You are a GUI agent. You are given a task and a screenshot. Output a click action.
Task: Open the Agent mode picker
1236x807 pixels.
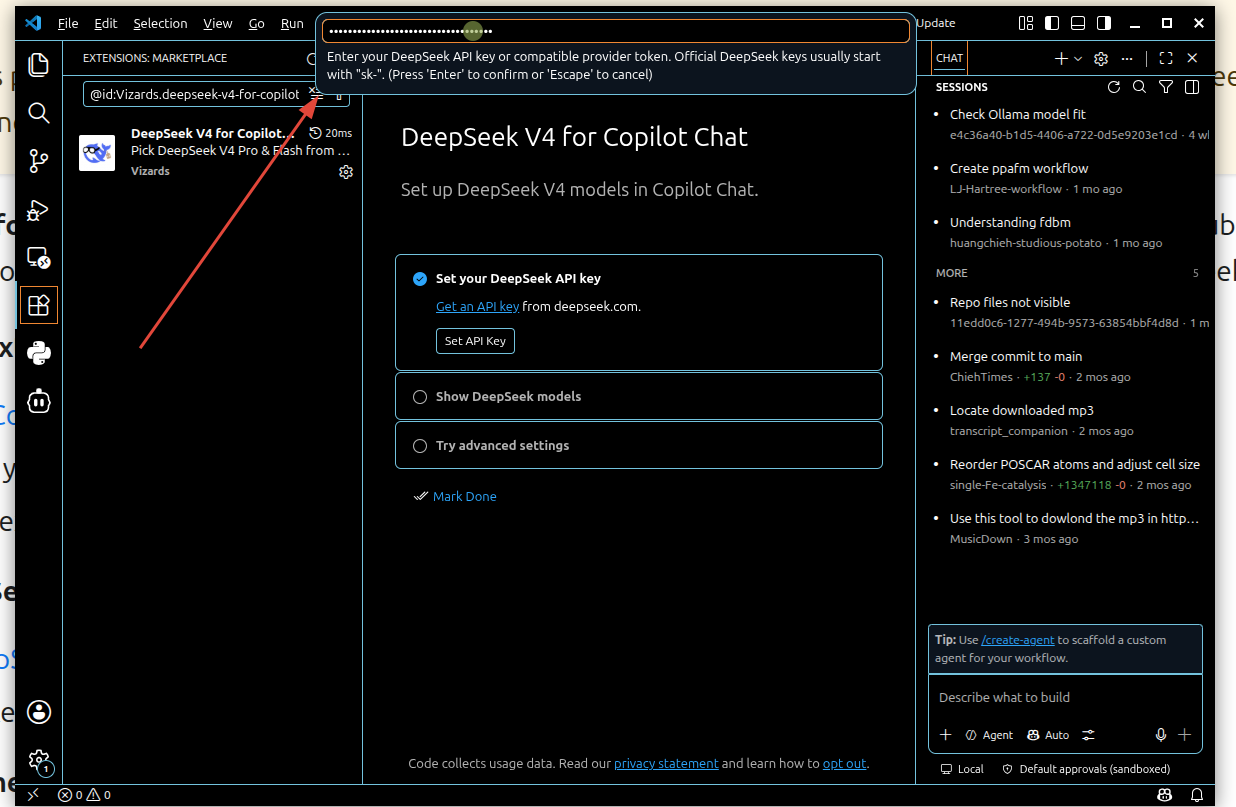(989, 735)
